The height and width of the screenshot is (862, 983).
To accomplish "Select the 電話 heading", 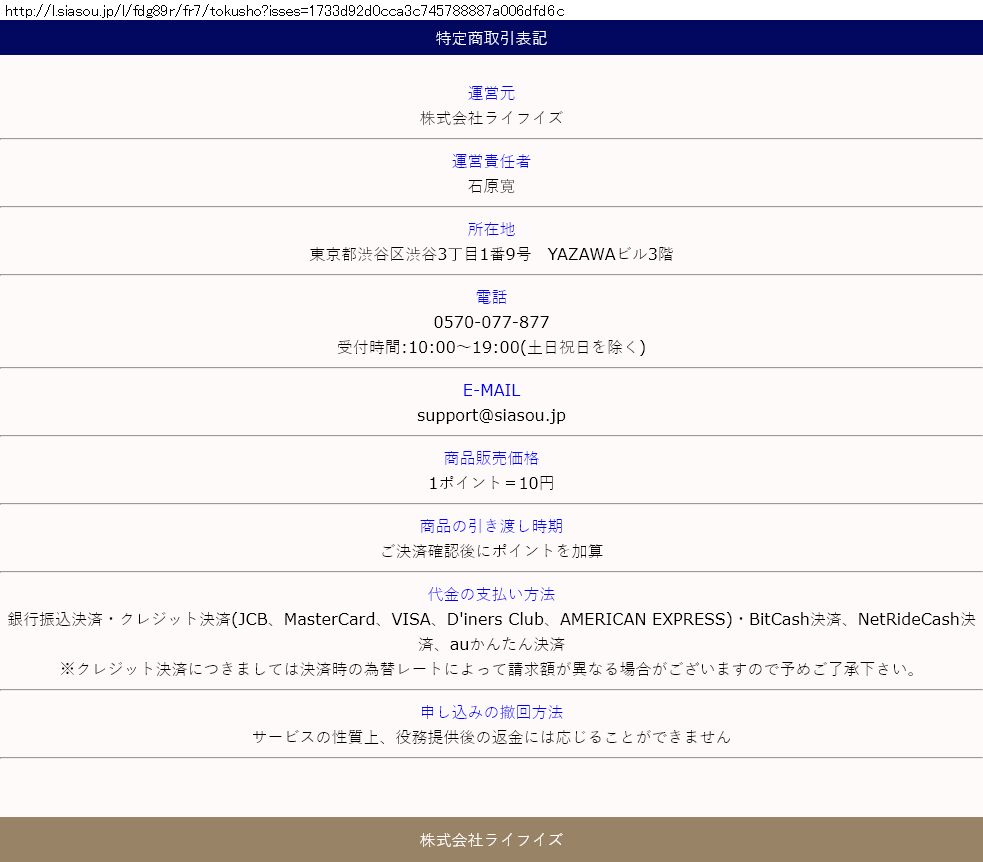I will 491,297.
